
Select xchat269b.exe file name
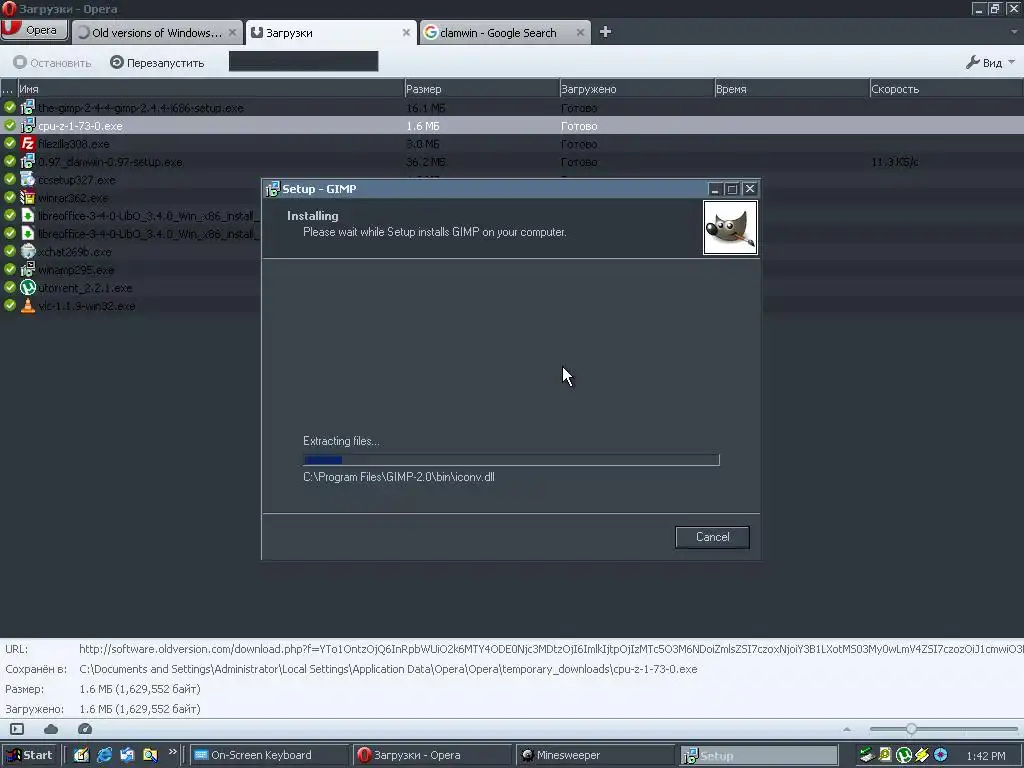(x=74, y=251)
